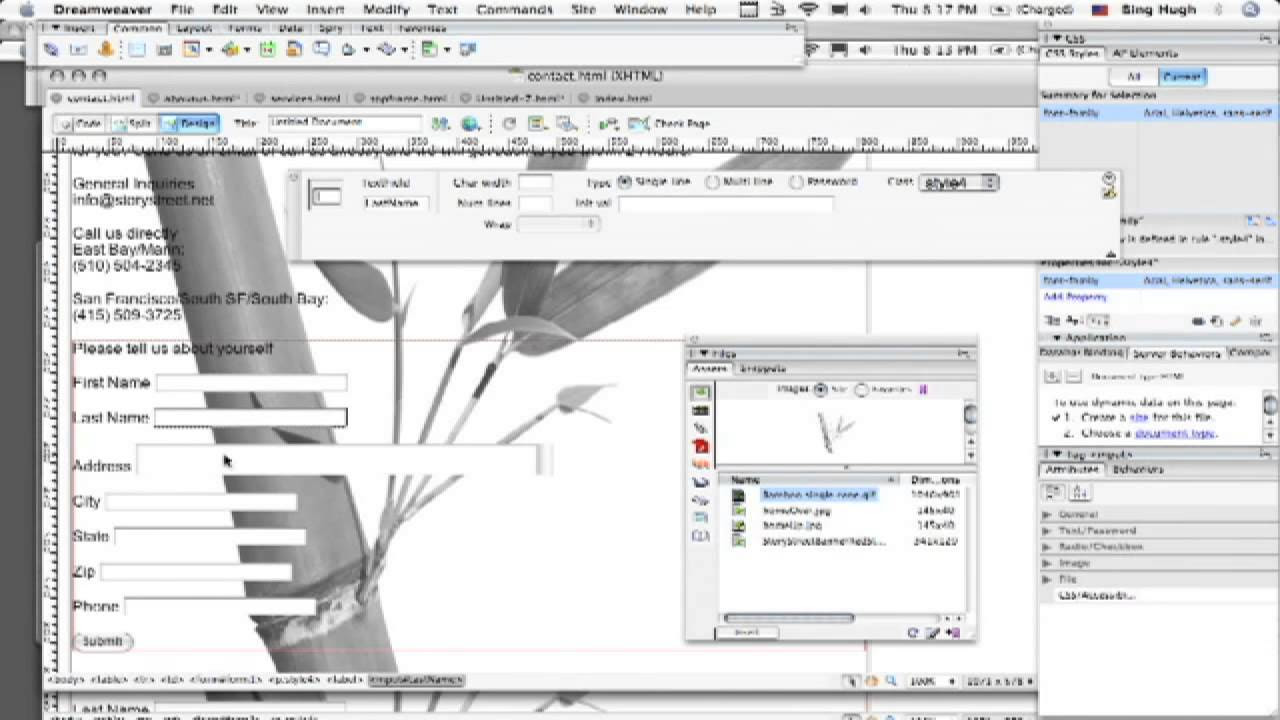Toggle Show Category View in Tag Inspector
The width and height of the screenshot is (1280, 720).
pyautogui.click(x=1053, y=492)
